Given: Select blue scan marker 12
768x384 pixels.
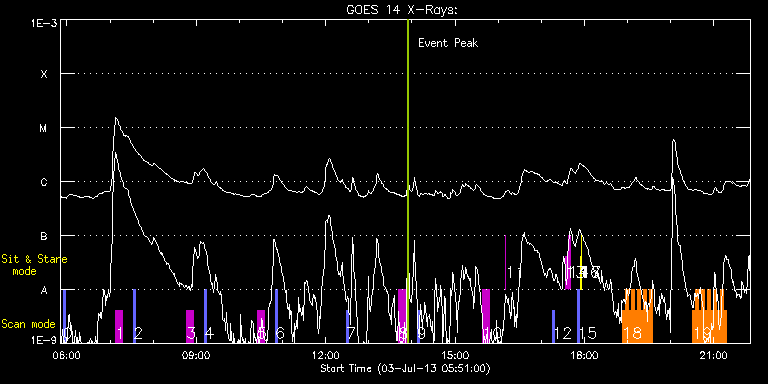Looking at the screenshot, I should coord(553,326).
